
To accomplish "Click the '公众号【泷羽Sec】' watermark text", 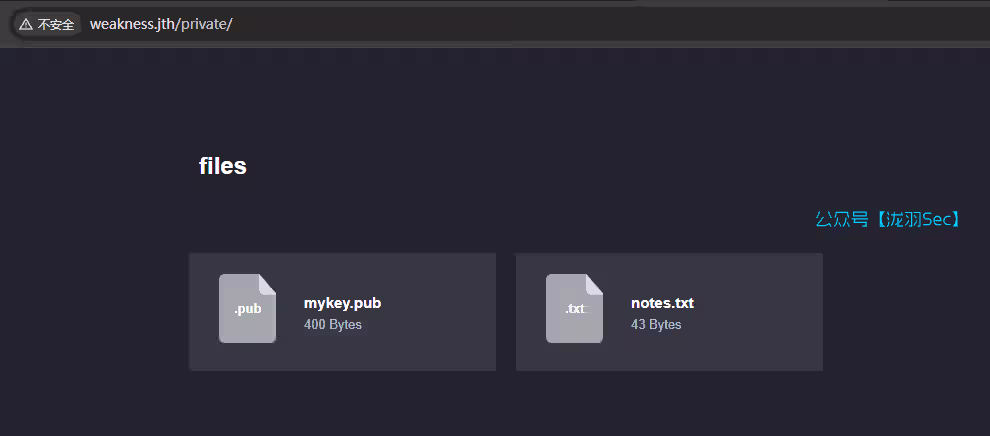I will (x=887, y=219).
